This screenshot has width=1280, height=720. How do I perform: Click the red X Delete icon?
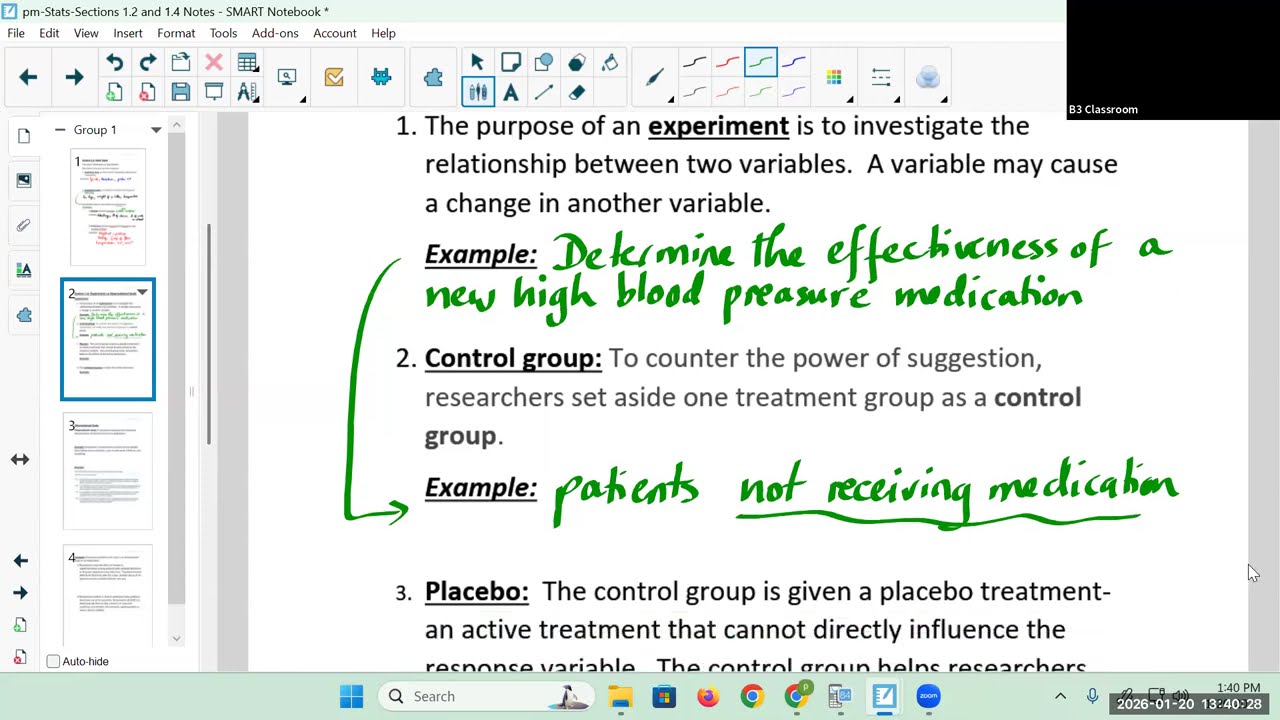click(213, 63)
